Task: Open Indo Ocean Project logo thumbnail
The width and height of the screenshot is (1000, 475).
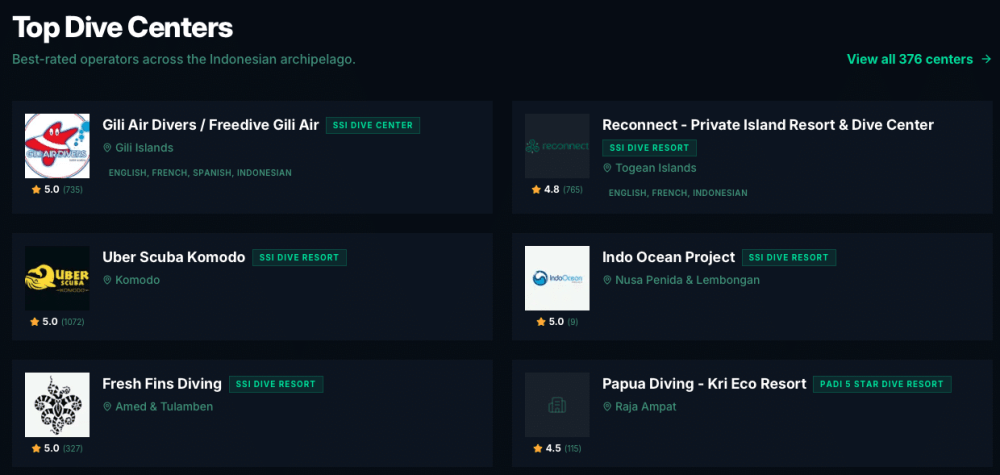Action: tap(557, 279)
